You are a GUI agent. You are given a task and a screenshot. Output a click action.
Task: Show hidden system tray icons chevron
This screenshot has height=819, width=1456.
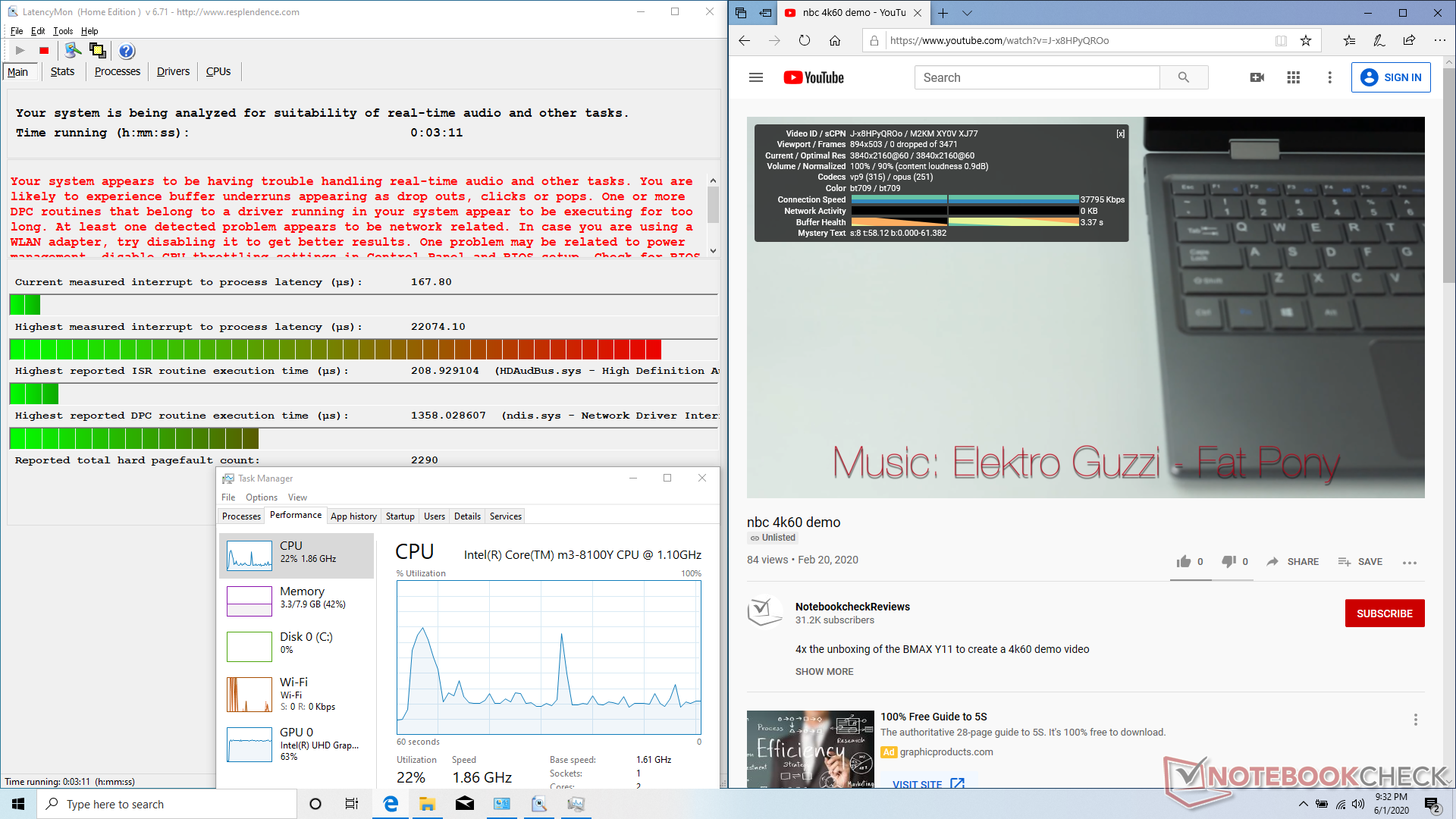(x=1303, y=804)
